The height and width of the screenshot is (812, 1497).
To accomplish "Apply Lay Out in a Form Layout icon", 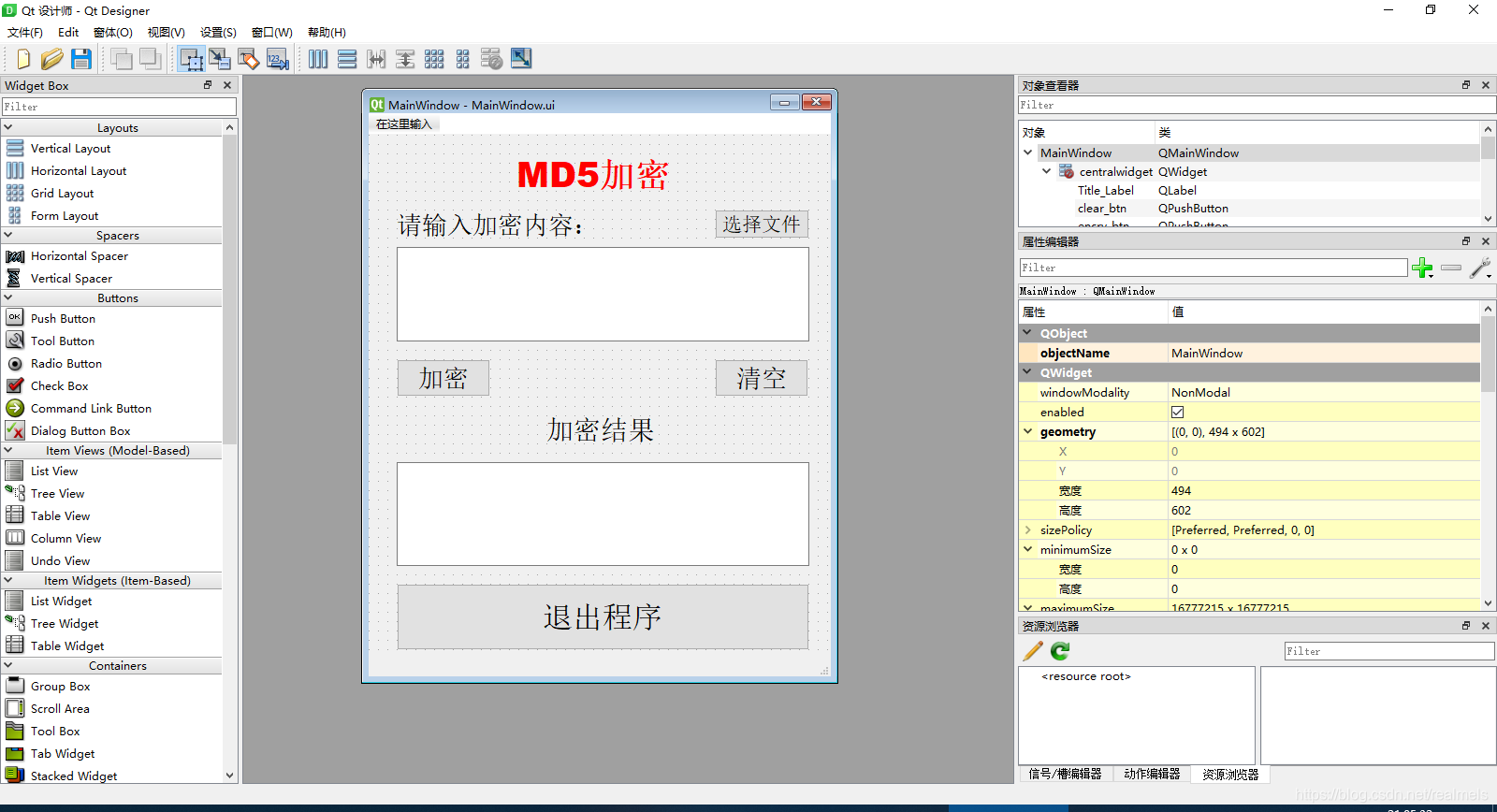I will click(x=463, y=59).
